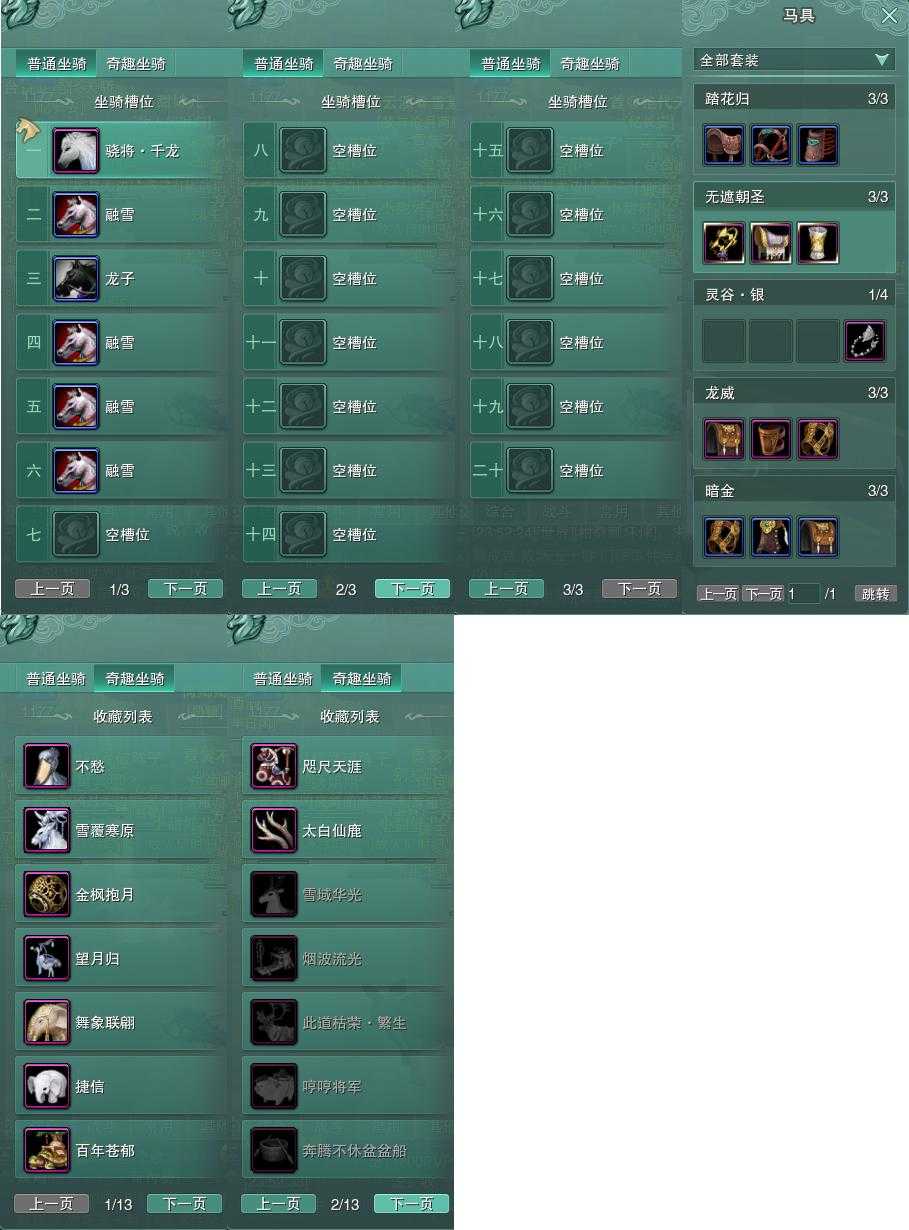This screenshot has height=1230, width=909.
Task: Click the page number input field
Action: tap(803, 594)
